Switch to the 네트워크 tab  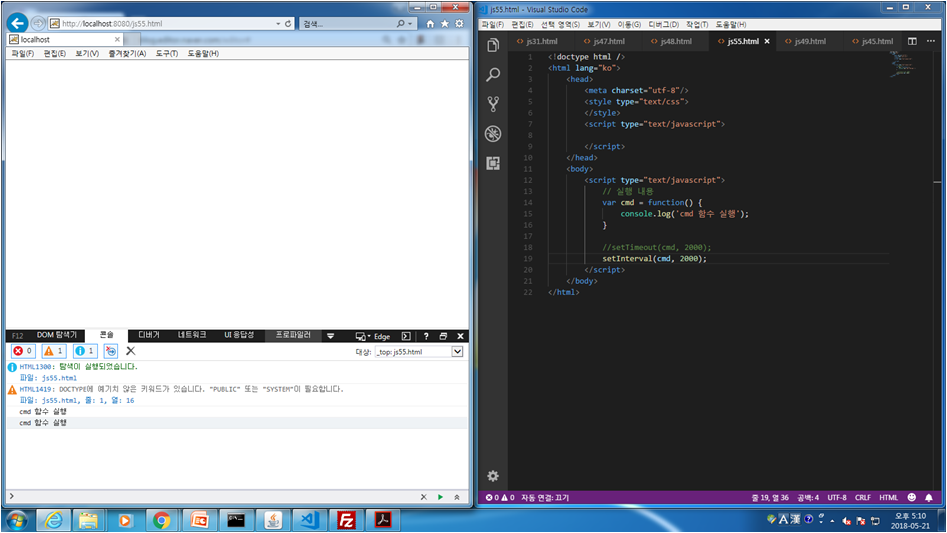(192, 335)
